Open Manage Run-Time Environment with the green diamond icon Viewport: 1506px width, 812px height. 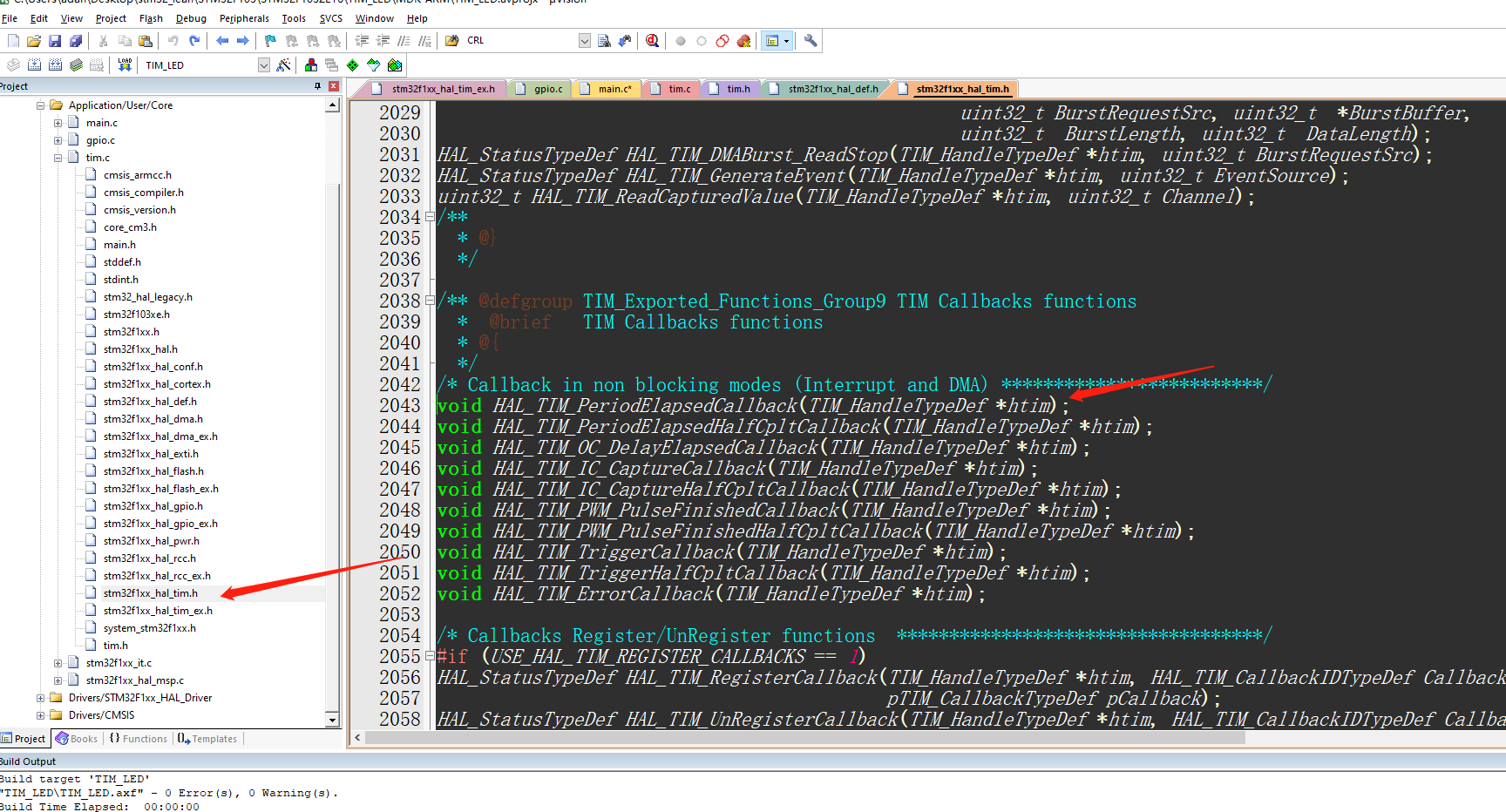click(353, 65)
